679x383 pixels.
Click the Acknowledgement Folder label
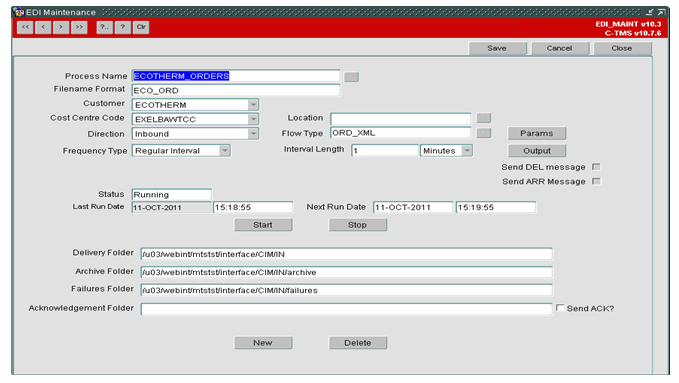[x=81, y=308]
